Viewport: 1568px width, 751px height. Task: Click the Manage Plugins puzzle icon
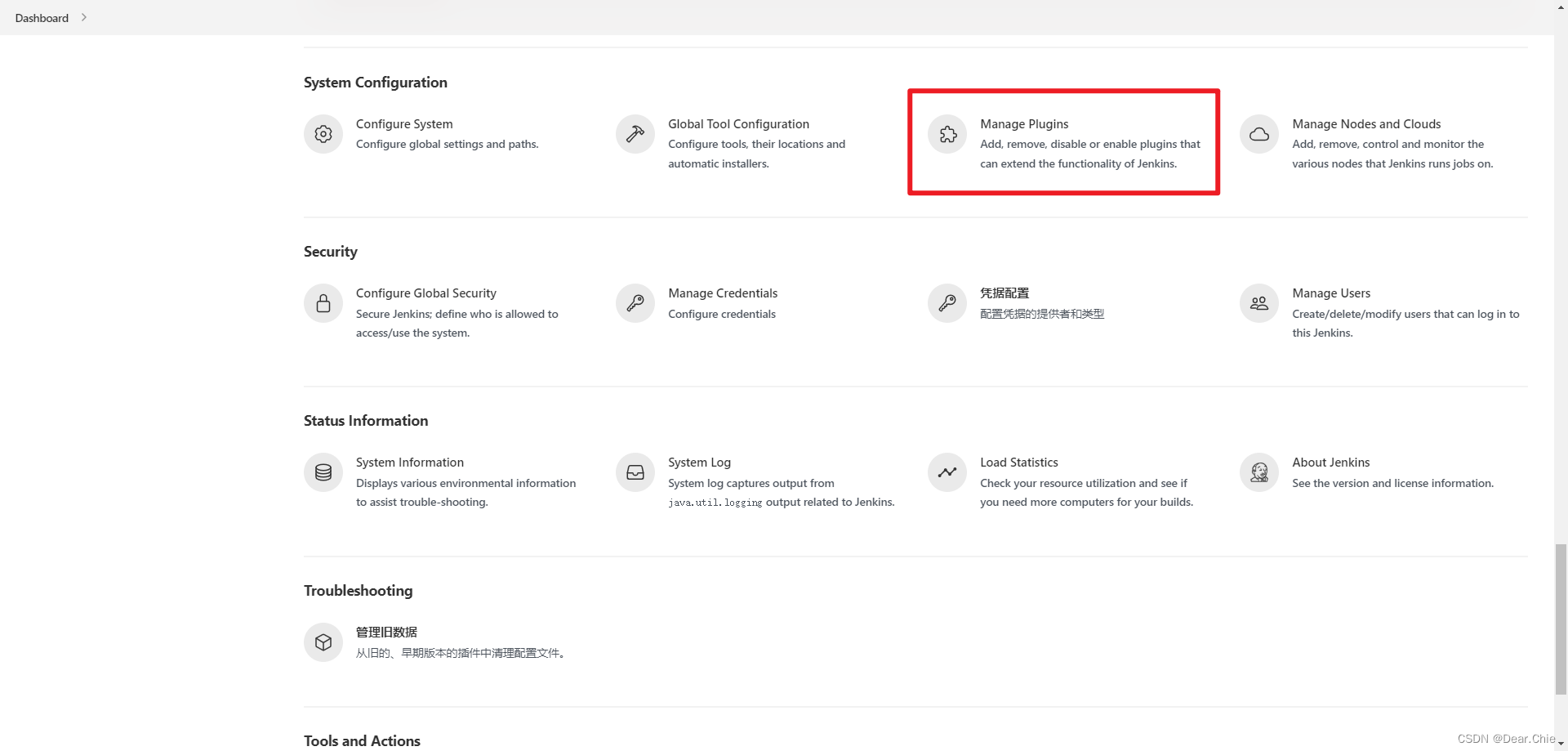(x=947, y=134)
